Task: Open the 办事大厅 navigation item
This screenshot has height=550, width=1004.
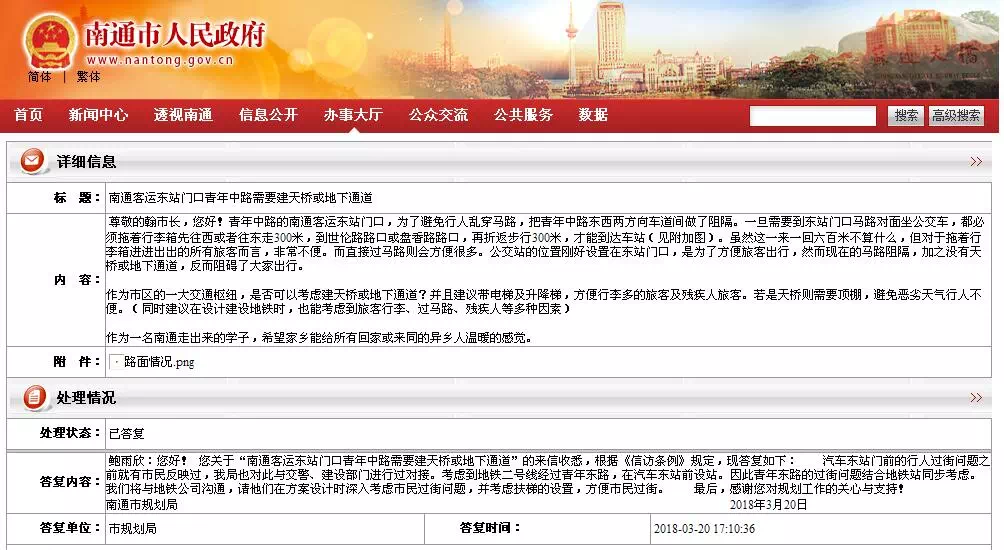Action: tap(353, 115)
